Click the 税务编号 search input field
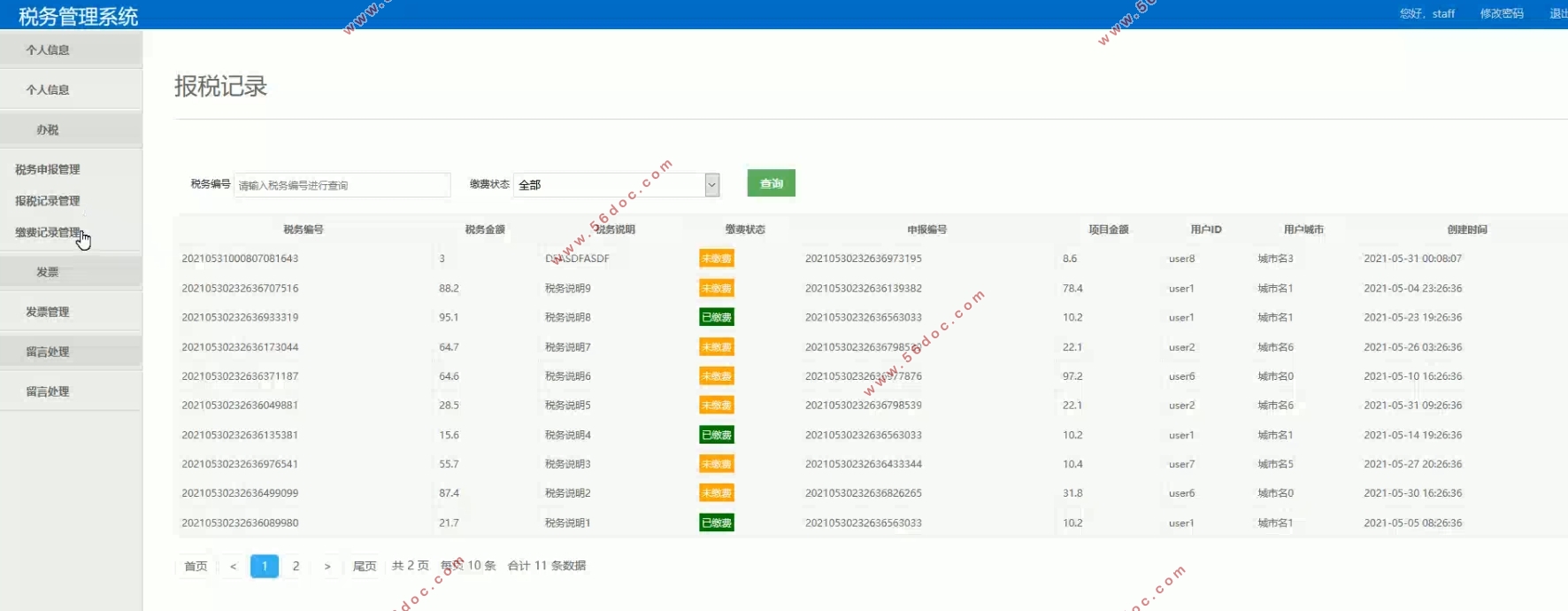 click(x=342, y=185)
